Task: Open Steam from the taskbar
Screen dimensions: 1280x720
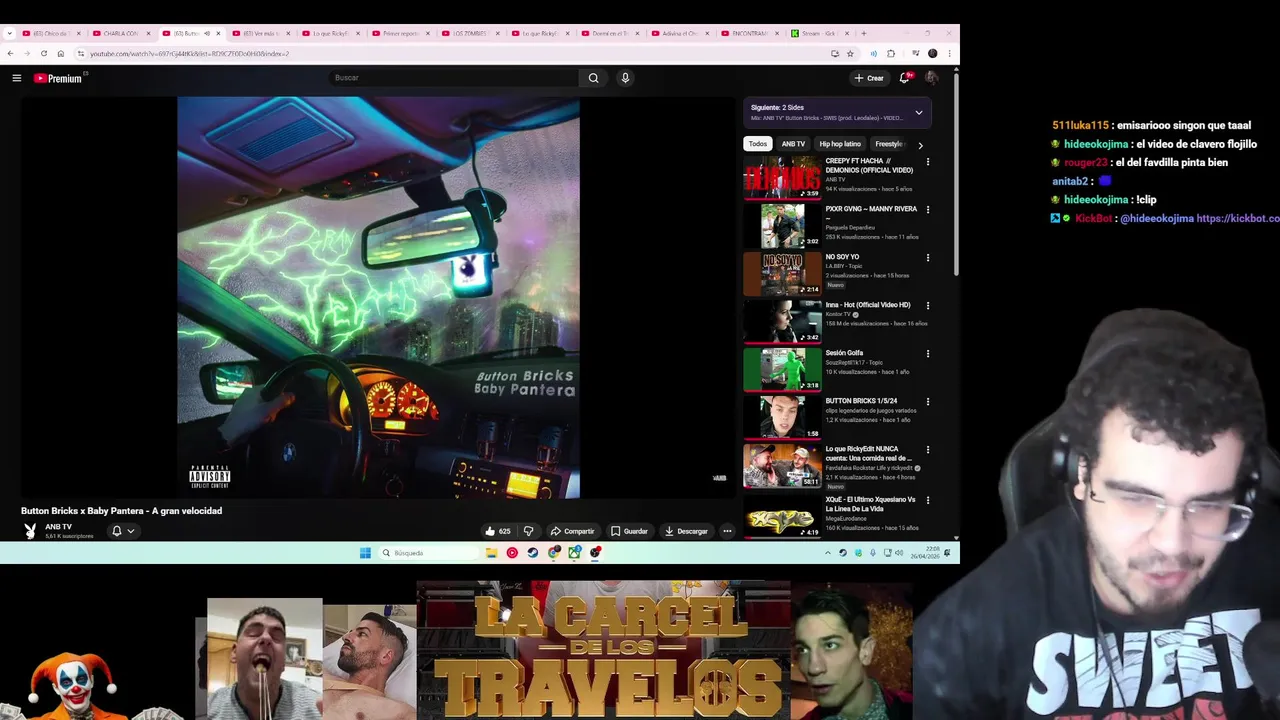Action: click(x=533, y=553)
